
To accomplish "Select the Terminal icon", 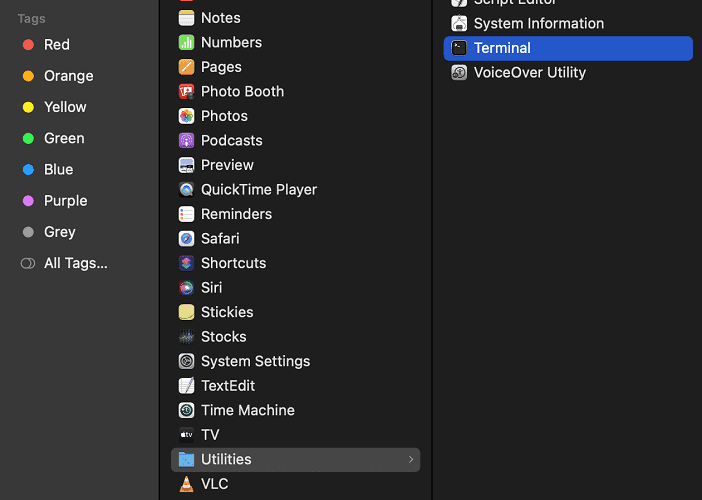I will tap(459, 48).
